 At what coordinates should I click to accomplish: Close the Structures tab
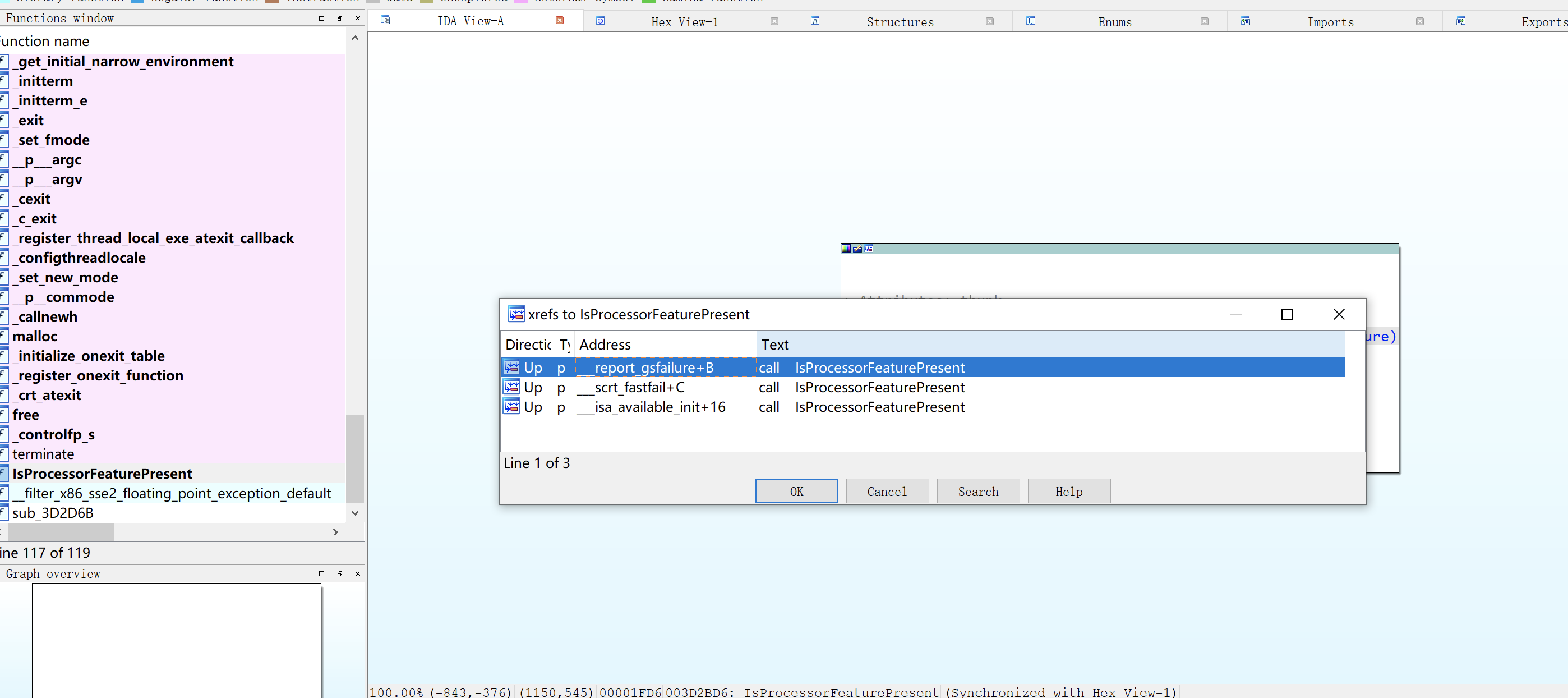pyautogui.click(x=990, y=21)
